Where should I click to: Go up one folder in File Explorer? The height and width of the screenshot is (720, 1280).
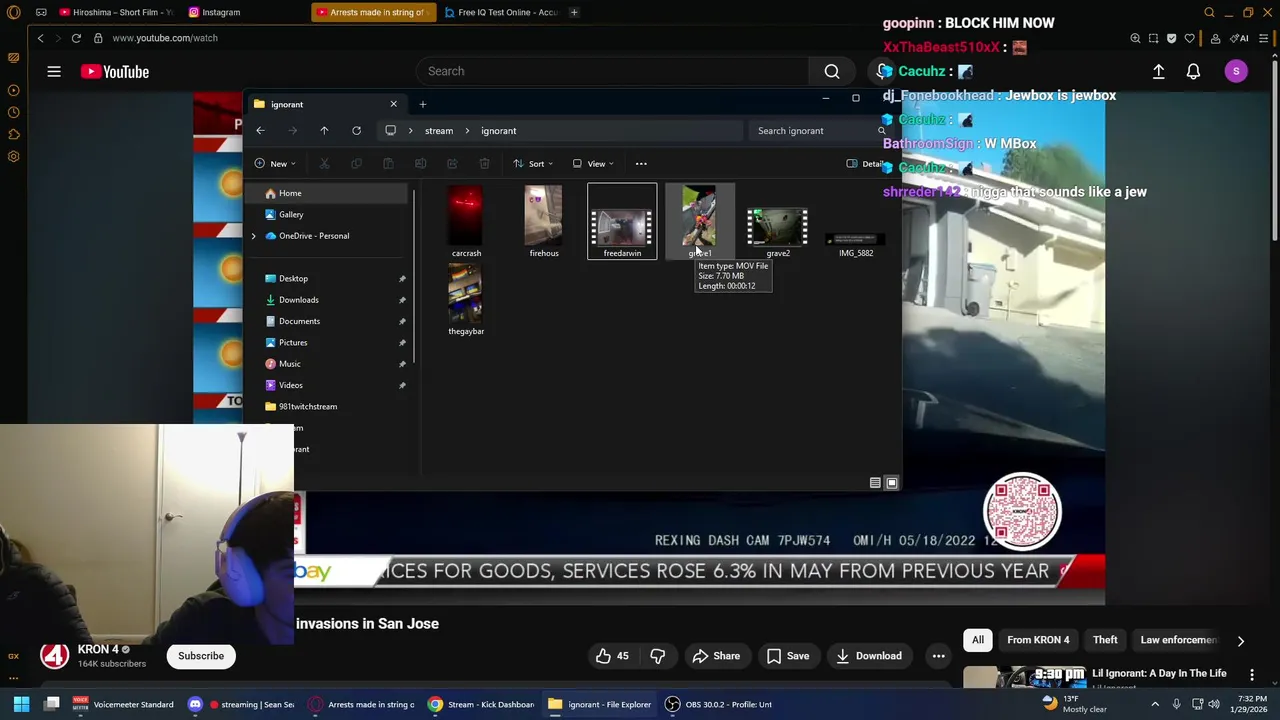pos(324,130)
